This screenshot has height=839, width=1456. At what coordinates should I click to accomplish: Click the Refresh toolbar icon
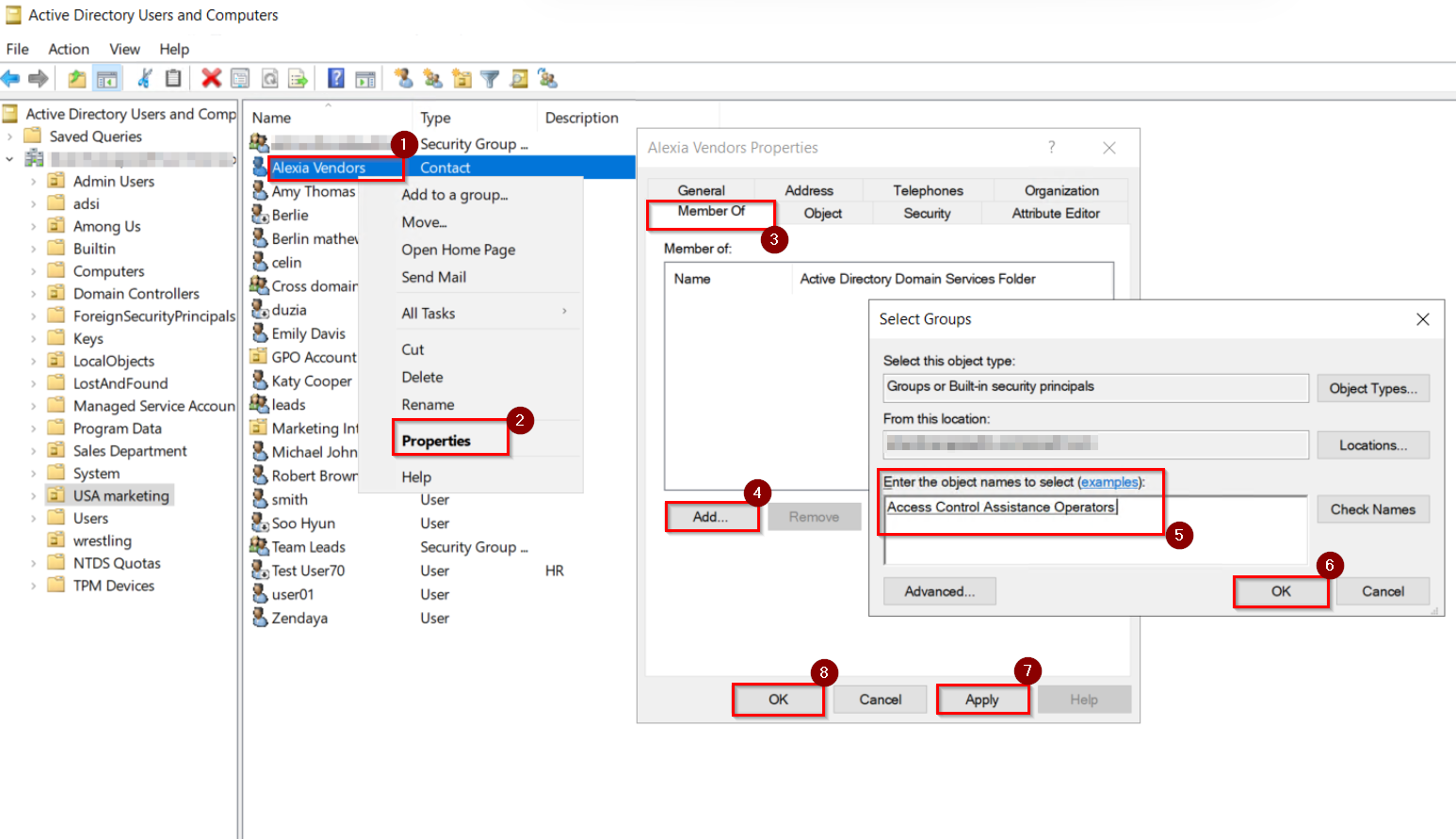(268, 78)
